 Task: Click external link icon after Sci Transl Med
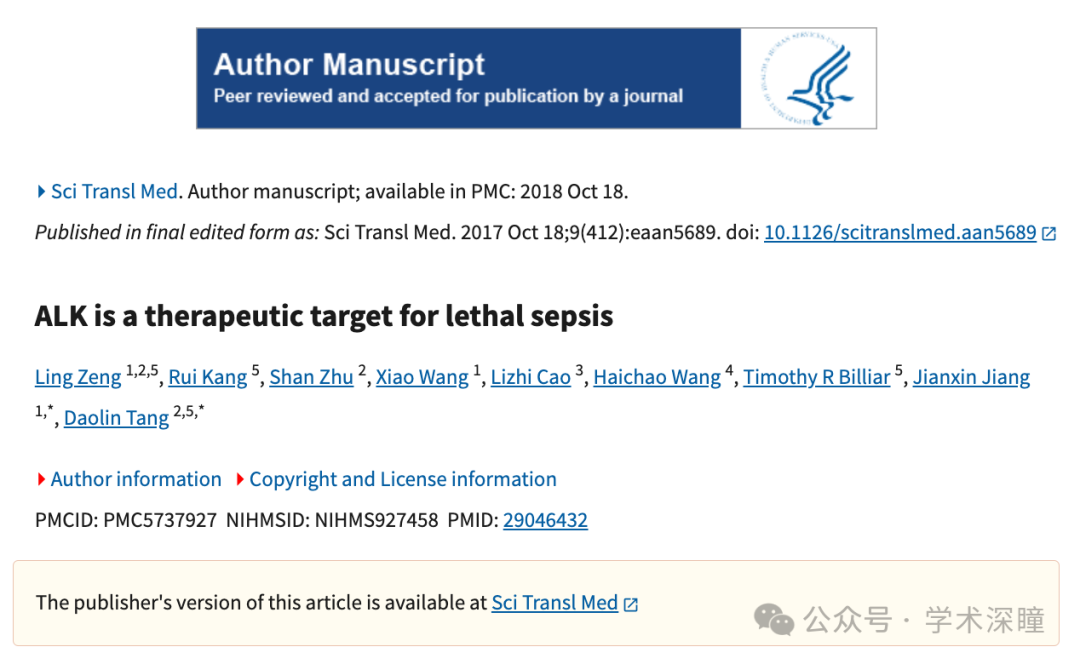point(630,604)
